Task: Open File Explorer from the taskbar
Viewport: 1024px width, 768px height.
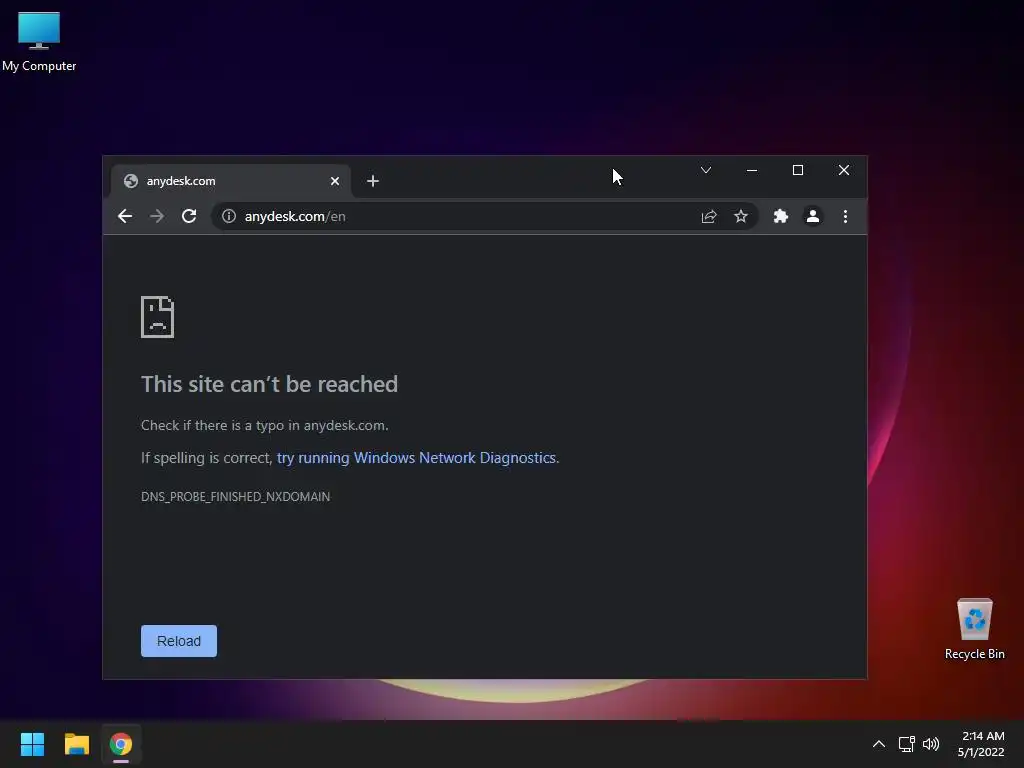Action: click(x=76, y=744)
